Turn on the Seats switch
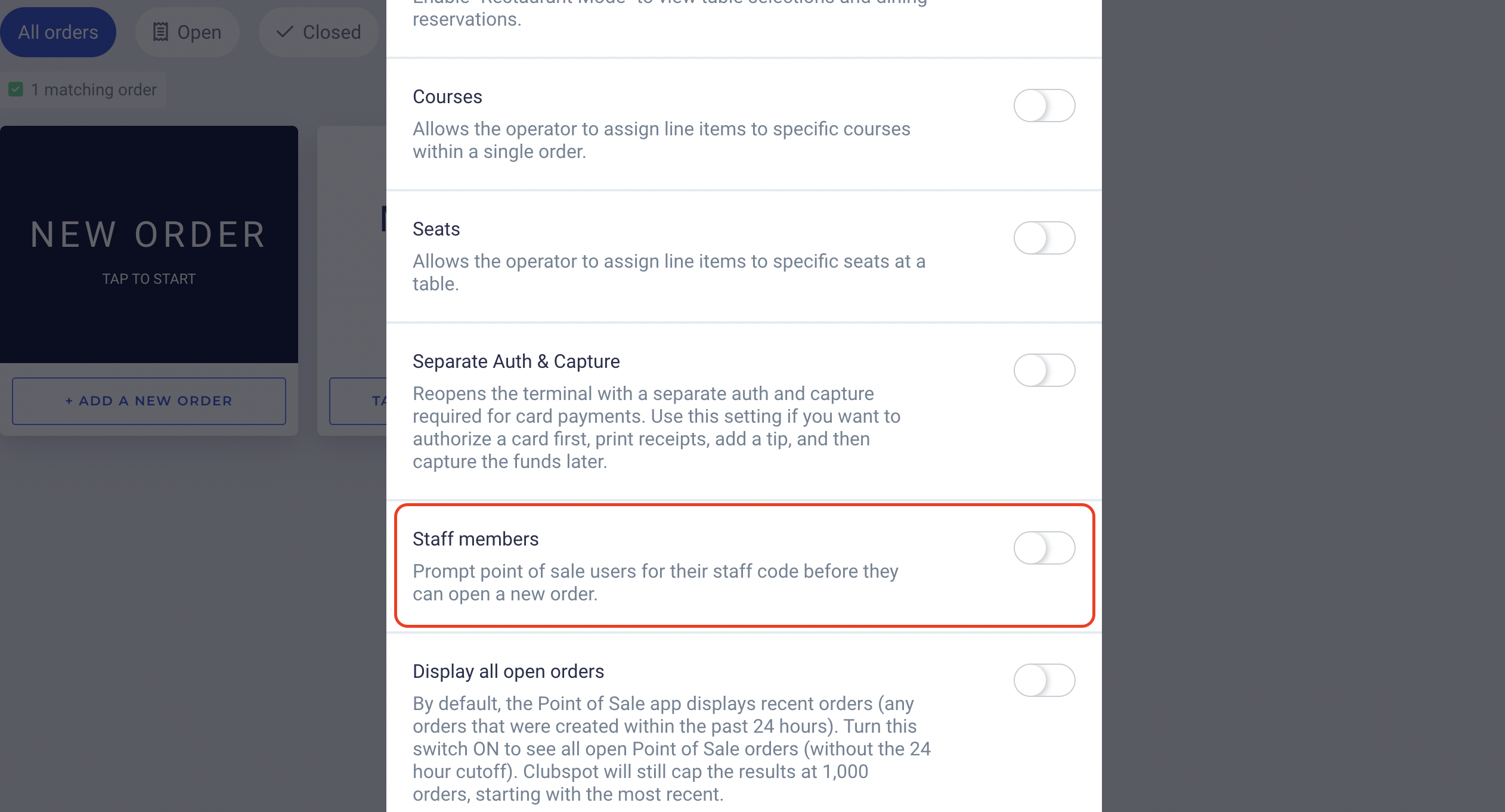 coord(1044,238)
